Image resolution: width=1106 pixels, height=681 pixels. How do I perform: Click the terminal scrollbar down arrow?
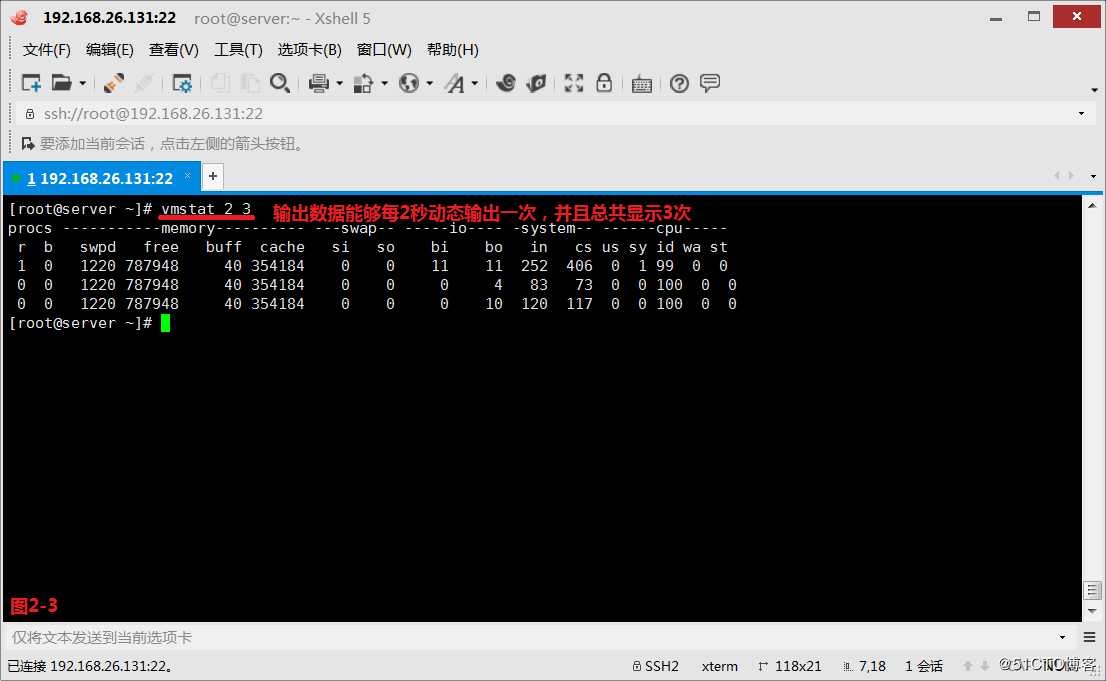click(1093, 611)
